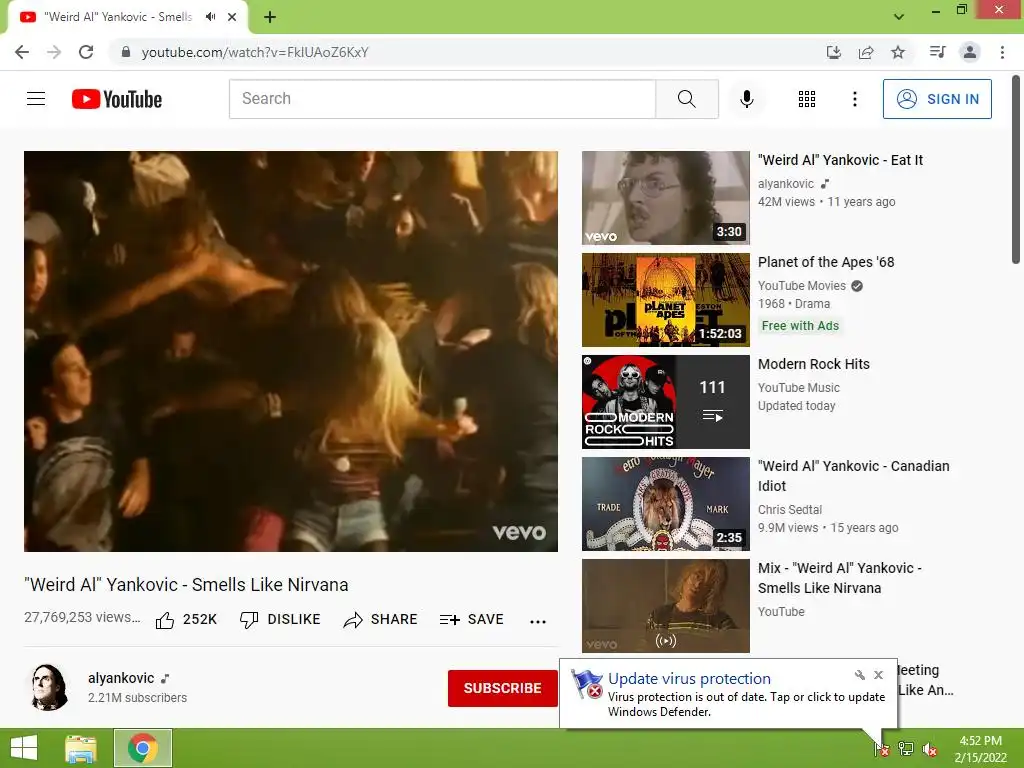Click "Weird Al" Yankovic - Canadian Idiot title
This screenshot has width=1024, height=768.
854,475
